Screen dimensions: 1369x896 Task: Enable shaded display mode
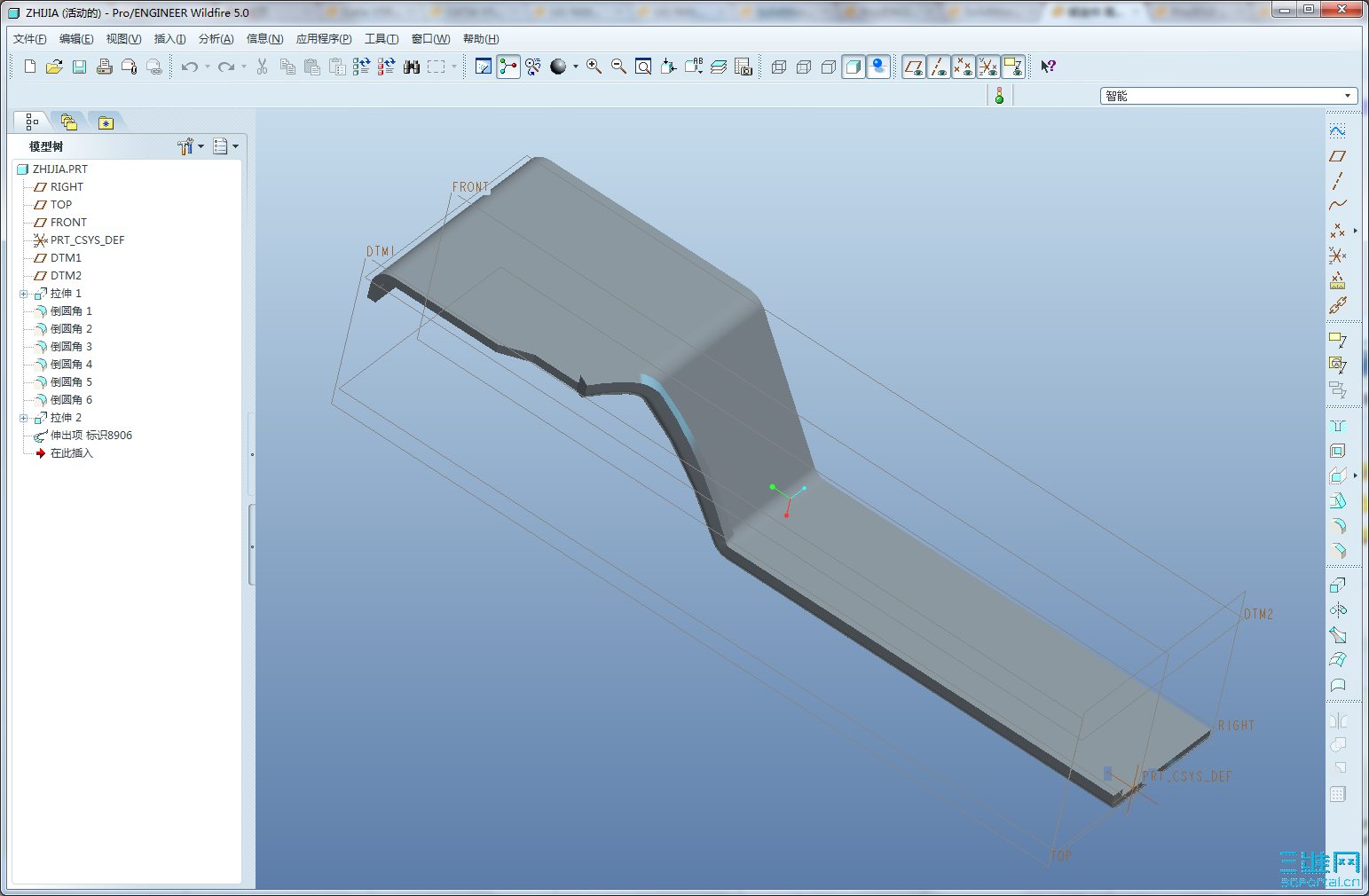854,67
